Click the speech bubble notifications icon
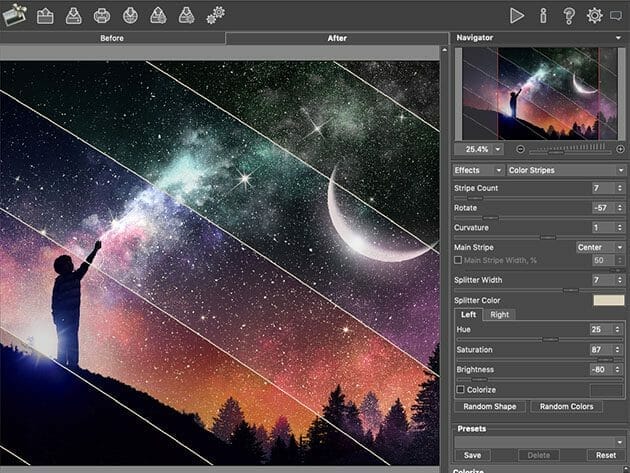The width and height of the screenshot is (630, 473). pos(617,15)
